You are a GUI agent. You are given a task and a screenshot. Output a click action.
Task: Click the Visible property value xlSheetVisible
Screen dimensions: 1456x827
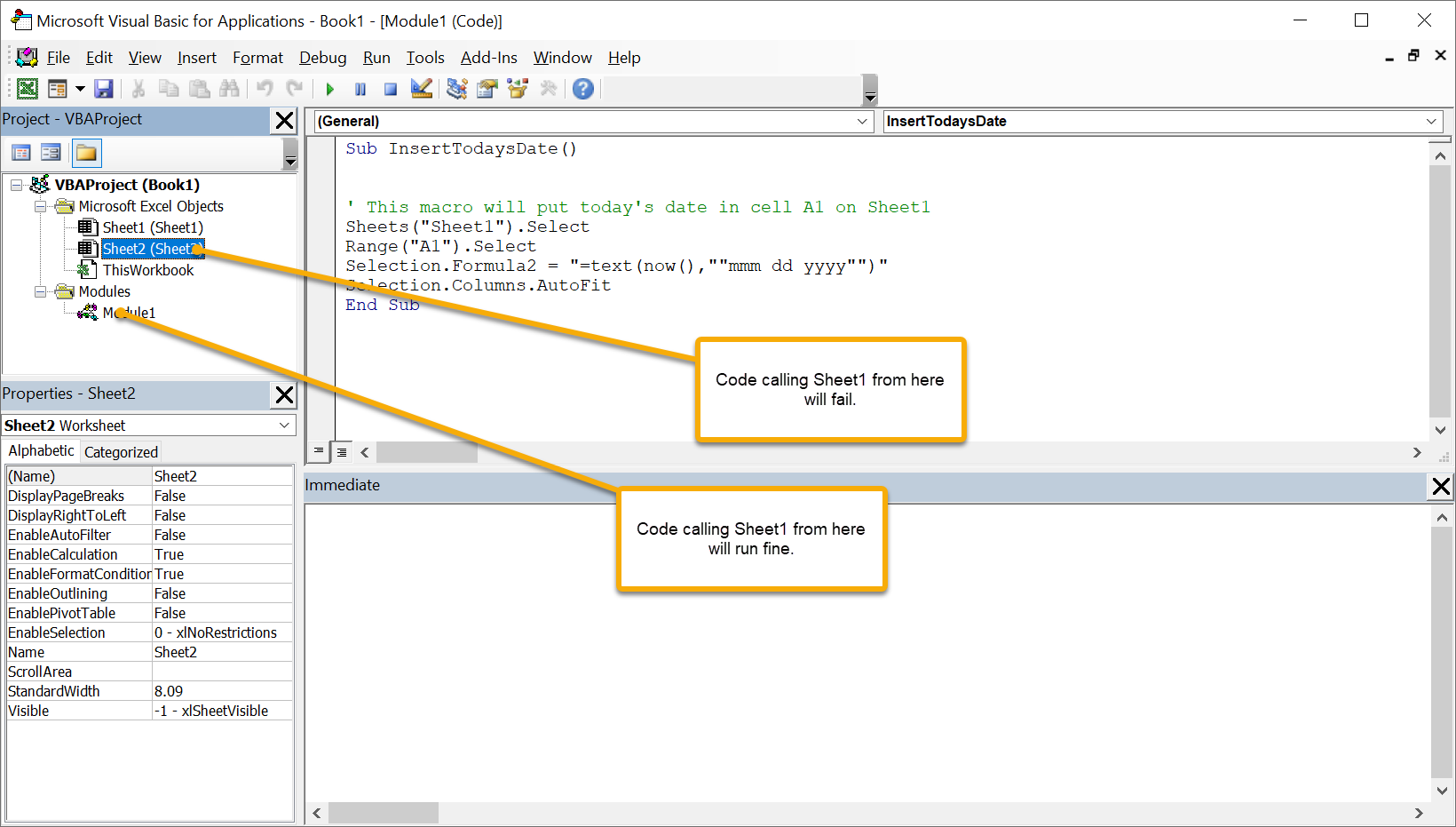(x=223, y=711)
